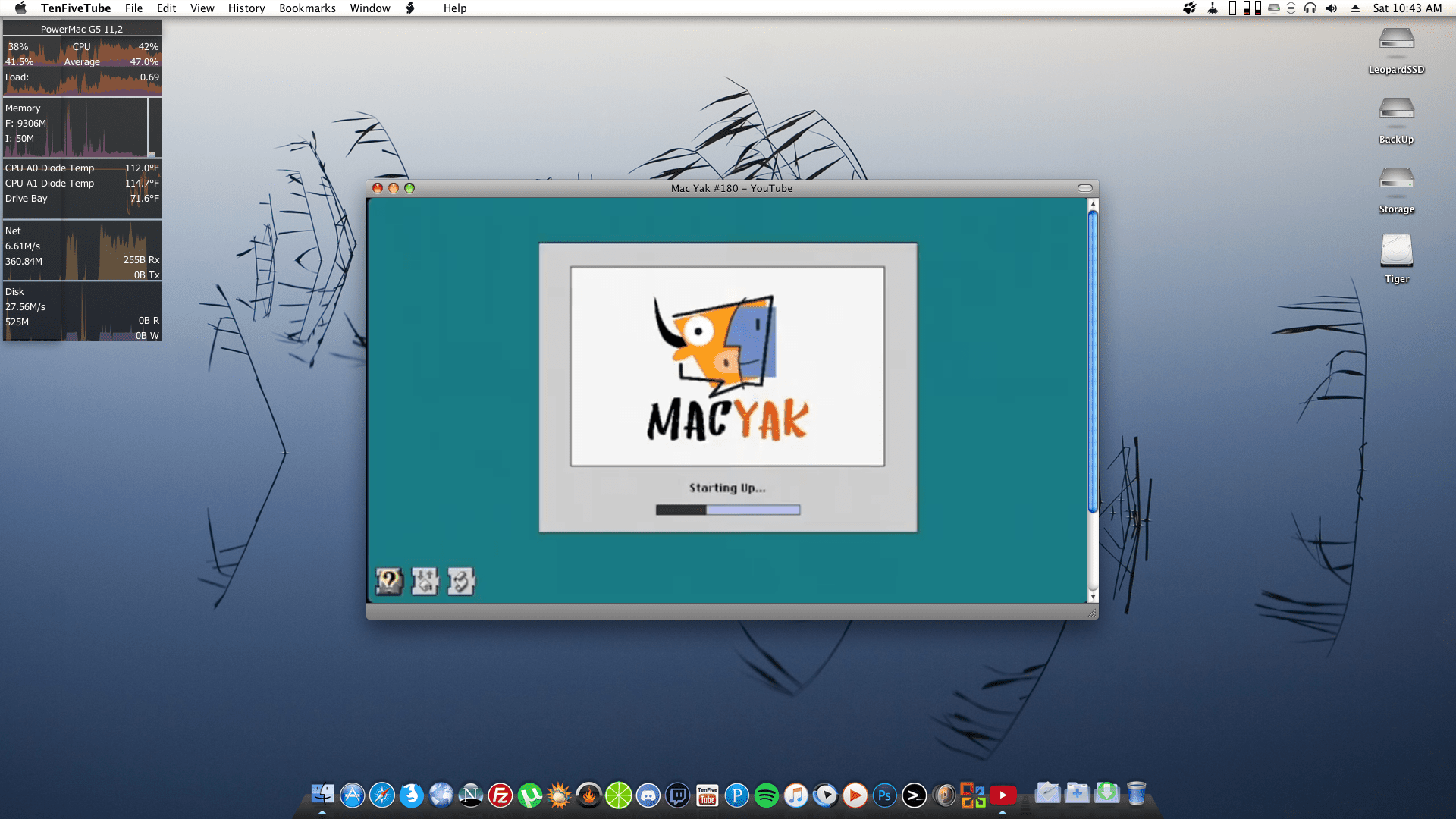Screen dimensions: 1456x819
Task: Open iTunes from the Dock
Action: [795, 795]
